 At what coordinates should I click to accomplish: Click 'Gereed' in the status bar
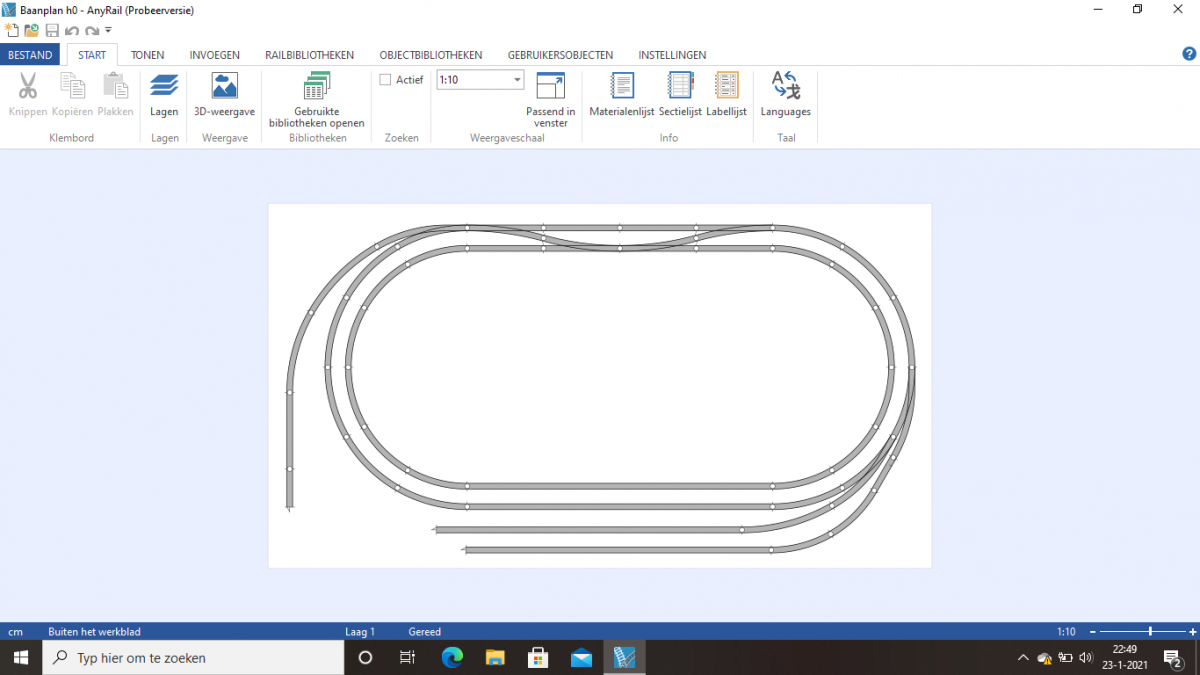pyautogui.click(x=425, y=632)
